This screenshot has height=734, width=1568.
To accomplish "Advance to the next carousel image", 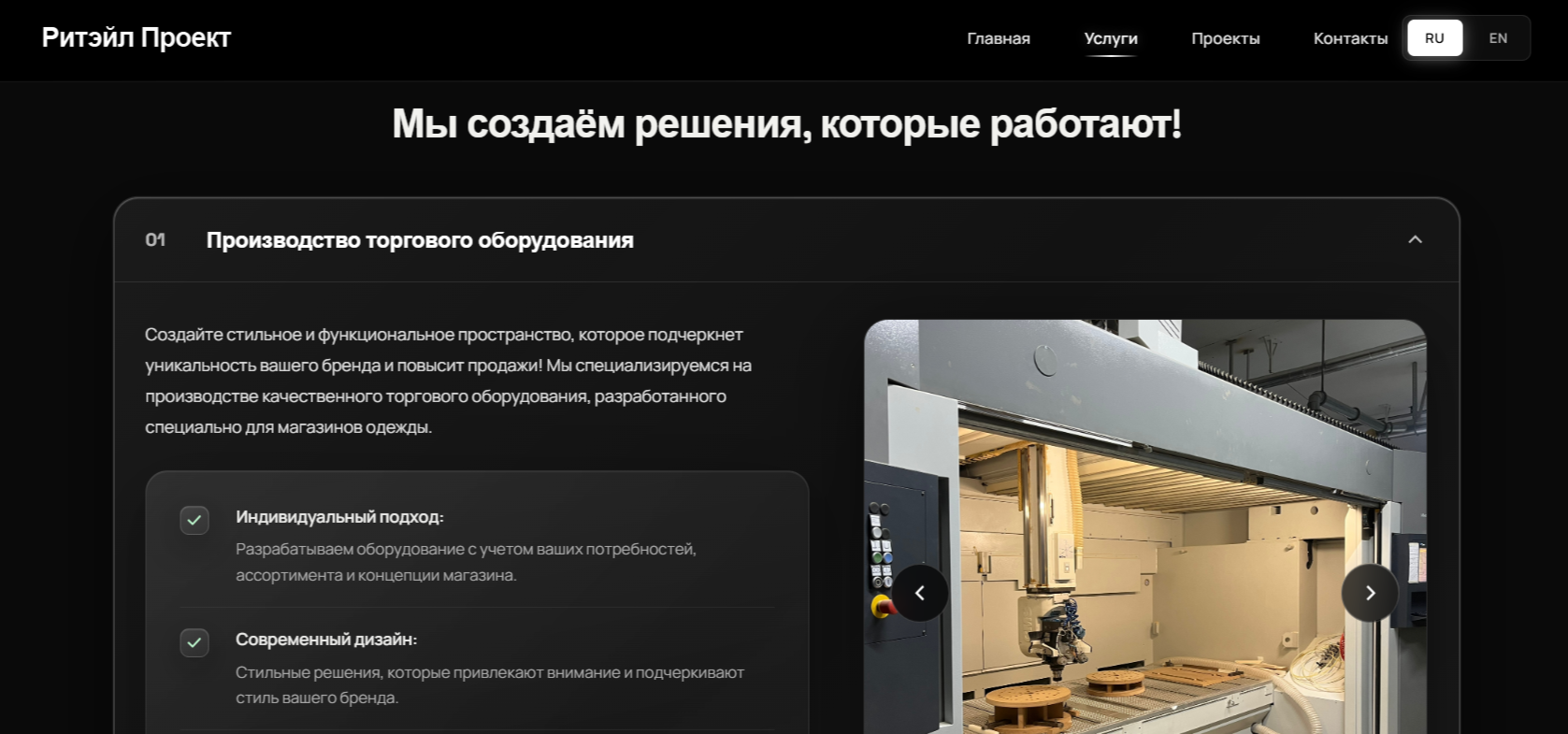I will pyautogui.click(x=1370, y=593).
